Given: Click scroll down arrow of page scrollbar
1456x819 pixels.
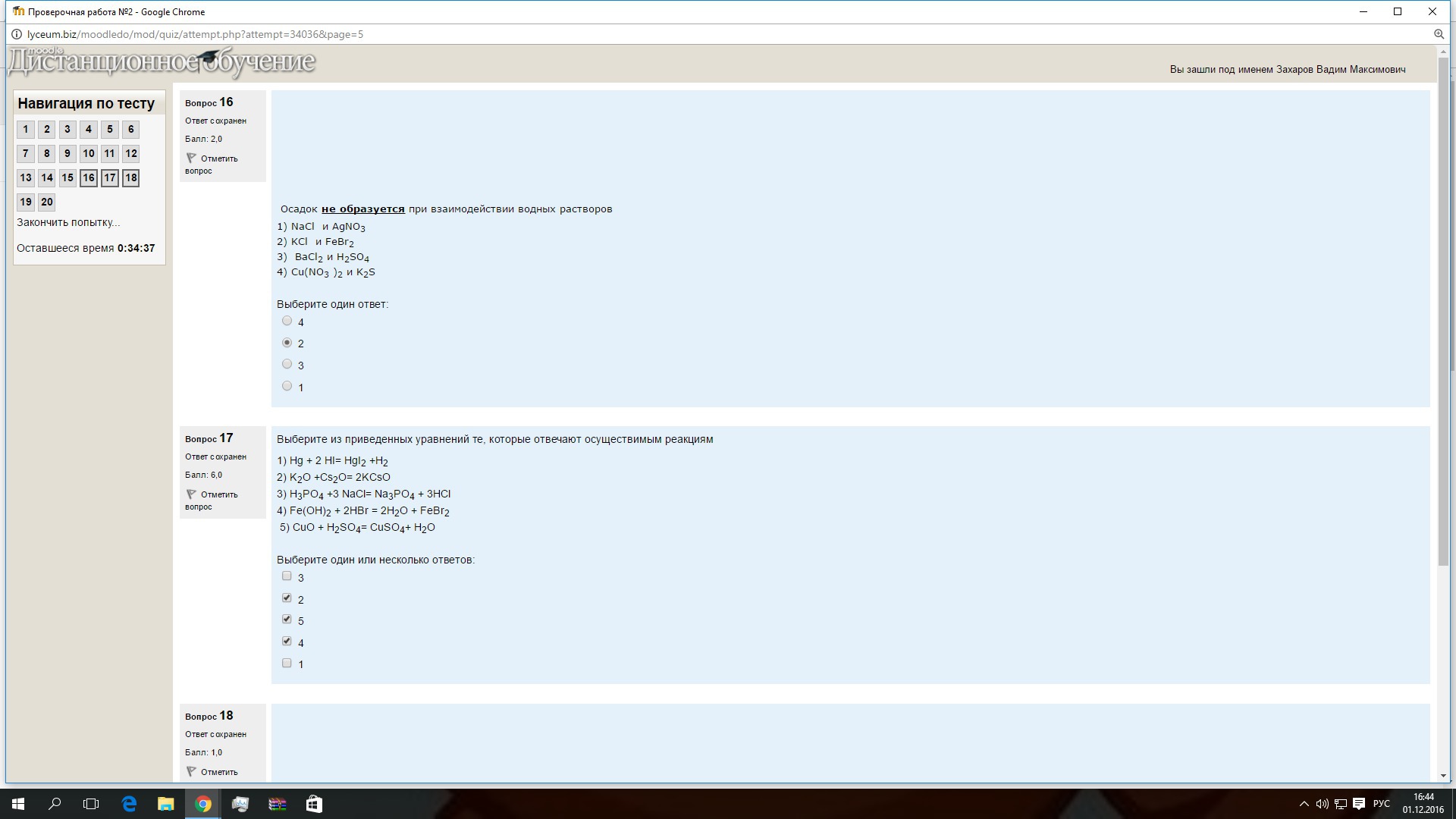Looking at the screenshot, I should pyautogui.click(x=1443, y=776).
